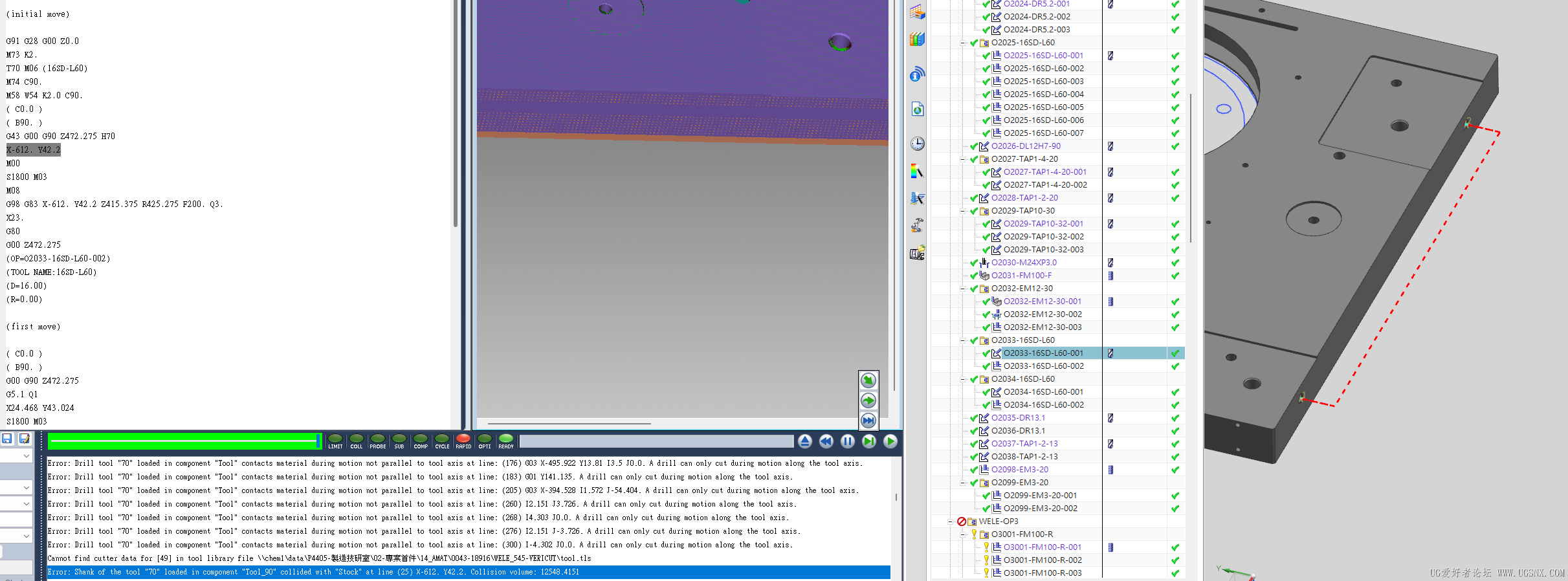Collapse the WELE-OP3 program group

[x=950, y=521]
